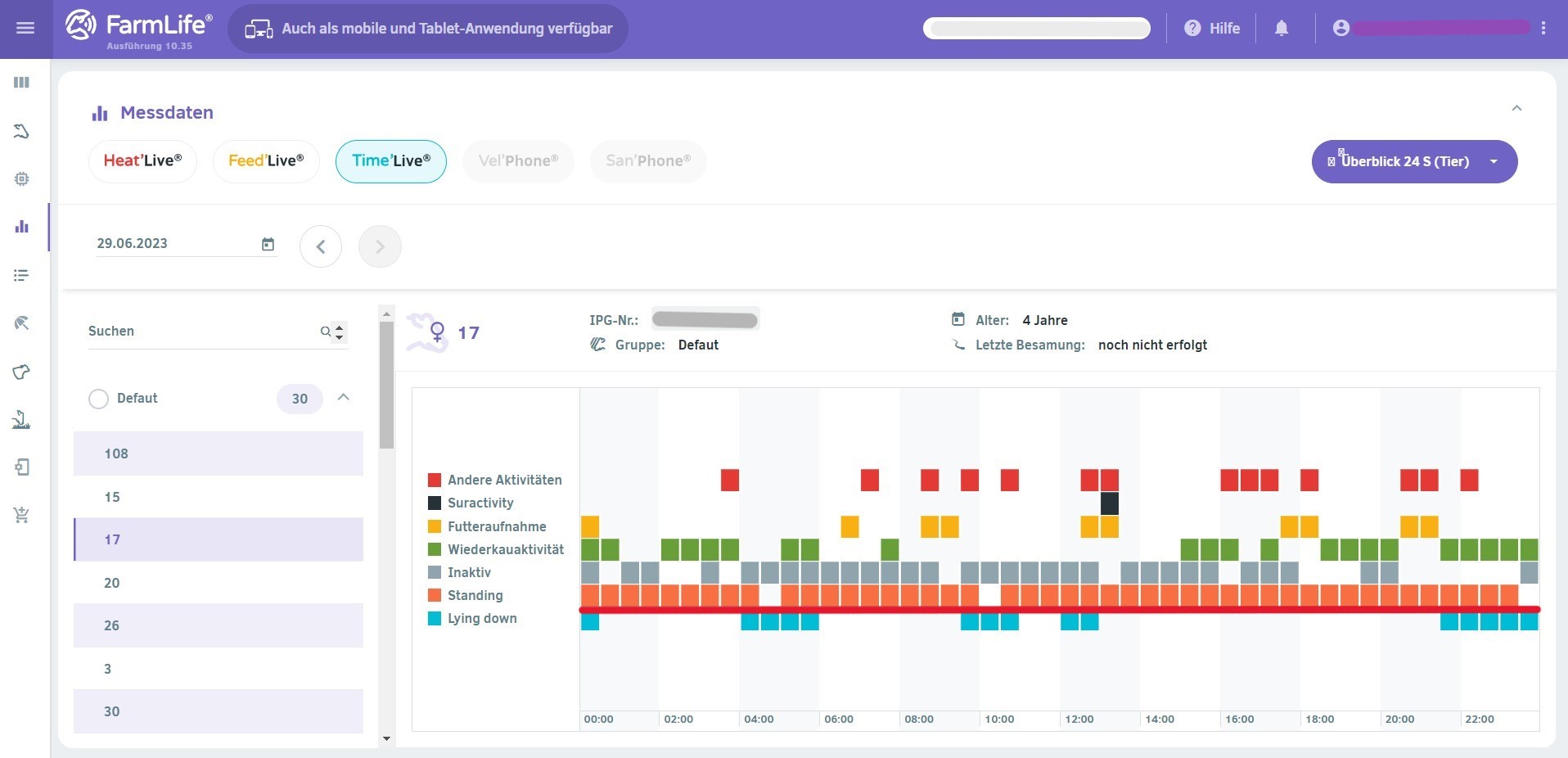Viewport: 1568px width, 758px height.
Task: Open the three-dot user options menu
Action: click(1543, 29)
